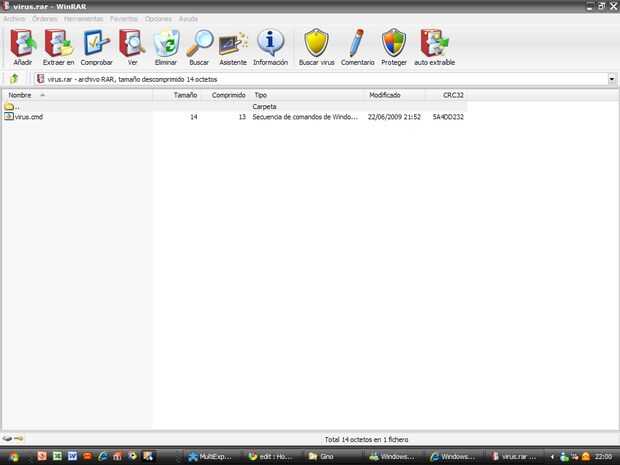
Task: Sort by CRC32 column header
Action: pyautogui.click(x=446, y=95)
